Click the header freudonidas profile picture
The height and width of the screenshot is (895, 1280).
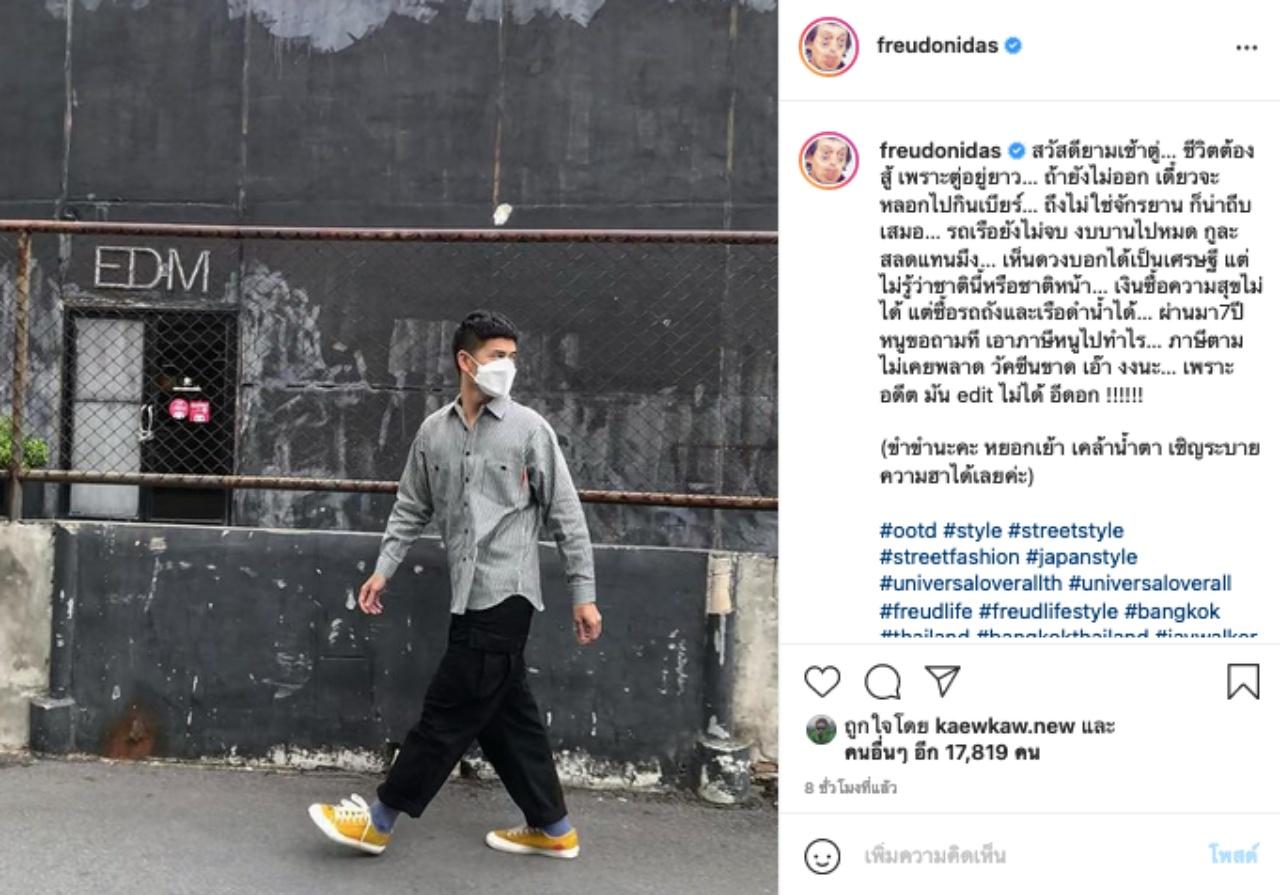[x=828, y=46]
